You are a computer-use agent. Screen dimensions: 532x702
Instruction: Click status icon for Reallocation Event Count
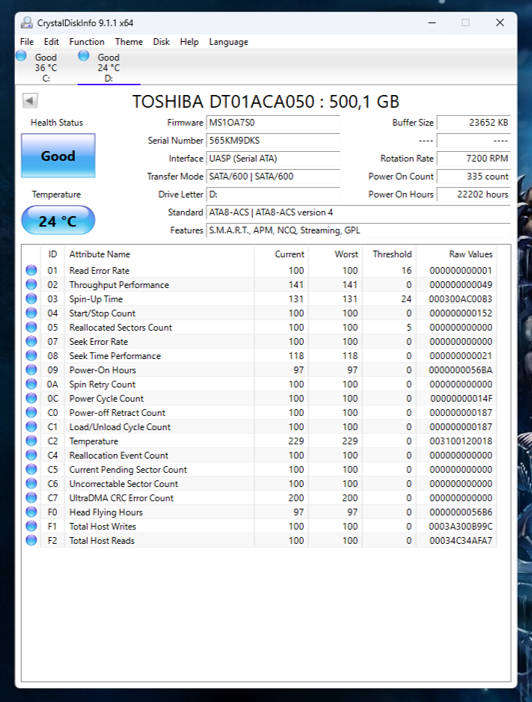31,455
